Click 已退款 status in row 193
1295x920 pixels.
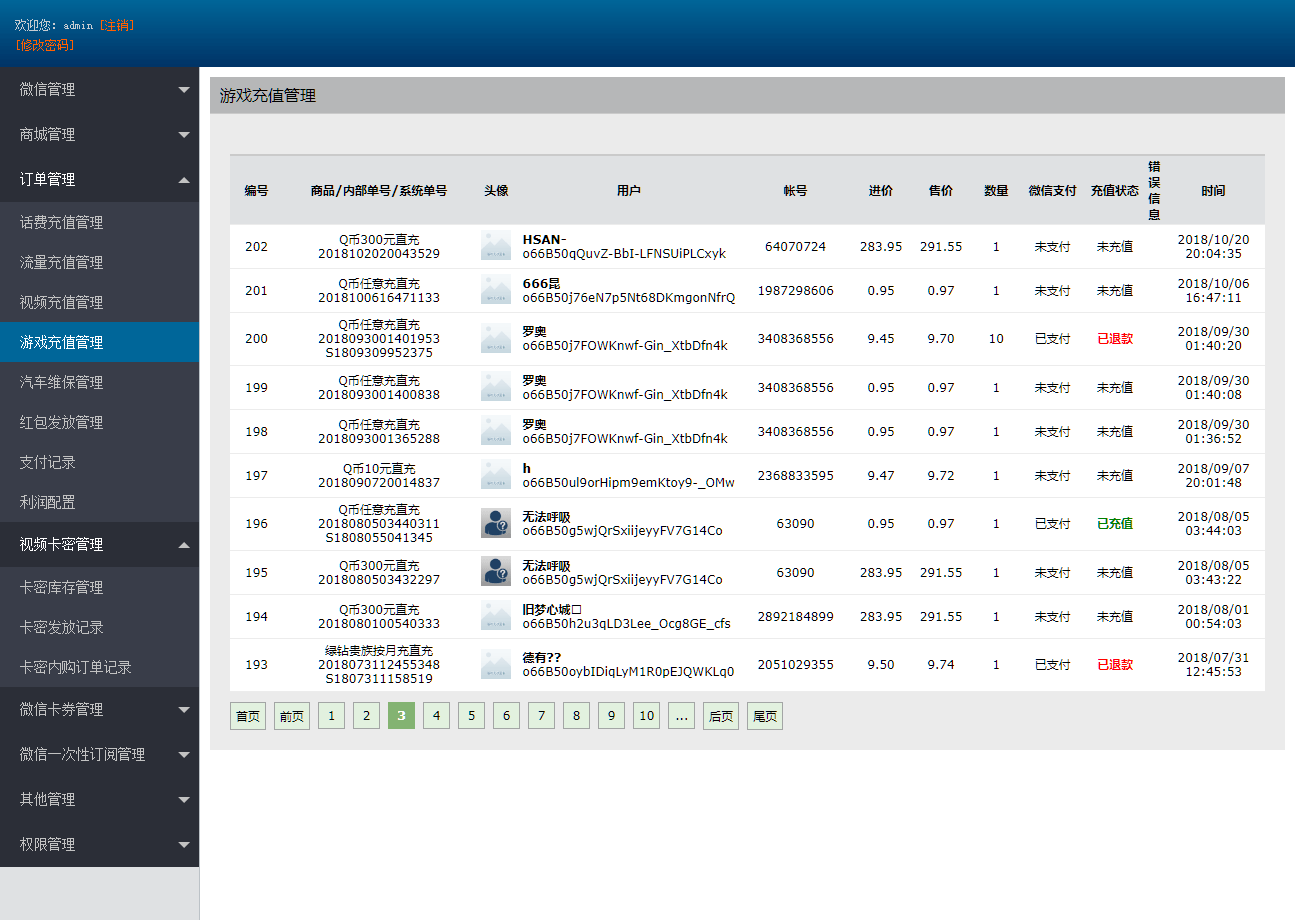(x=1115, y=664)
